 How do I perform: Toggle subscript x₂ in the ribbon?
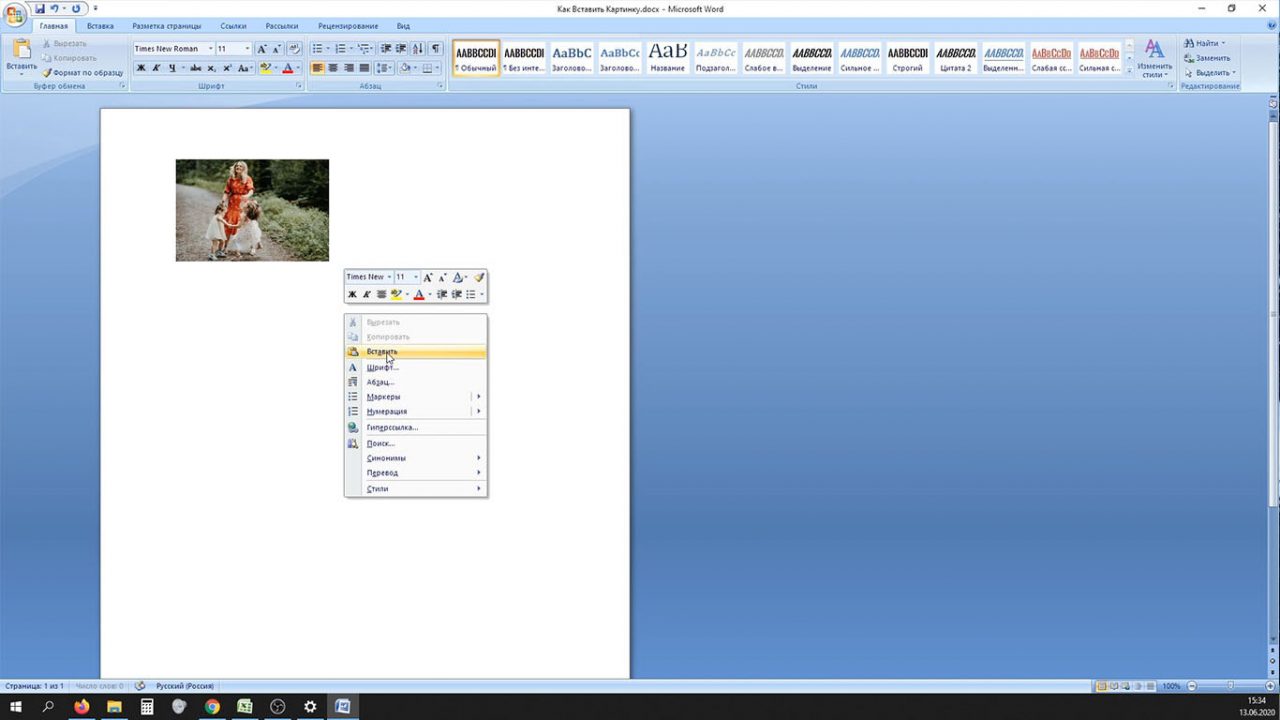(x=212, y=68)
